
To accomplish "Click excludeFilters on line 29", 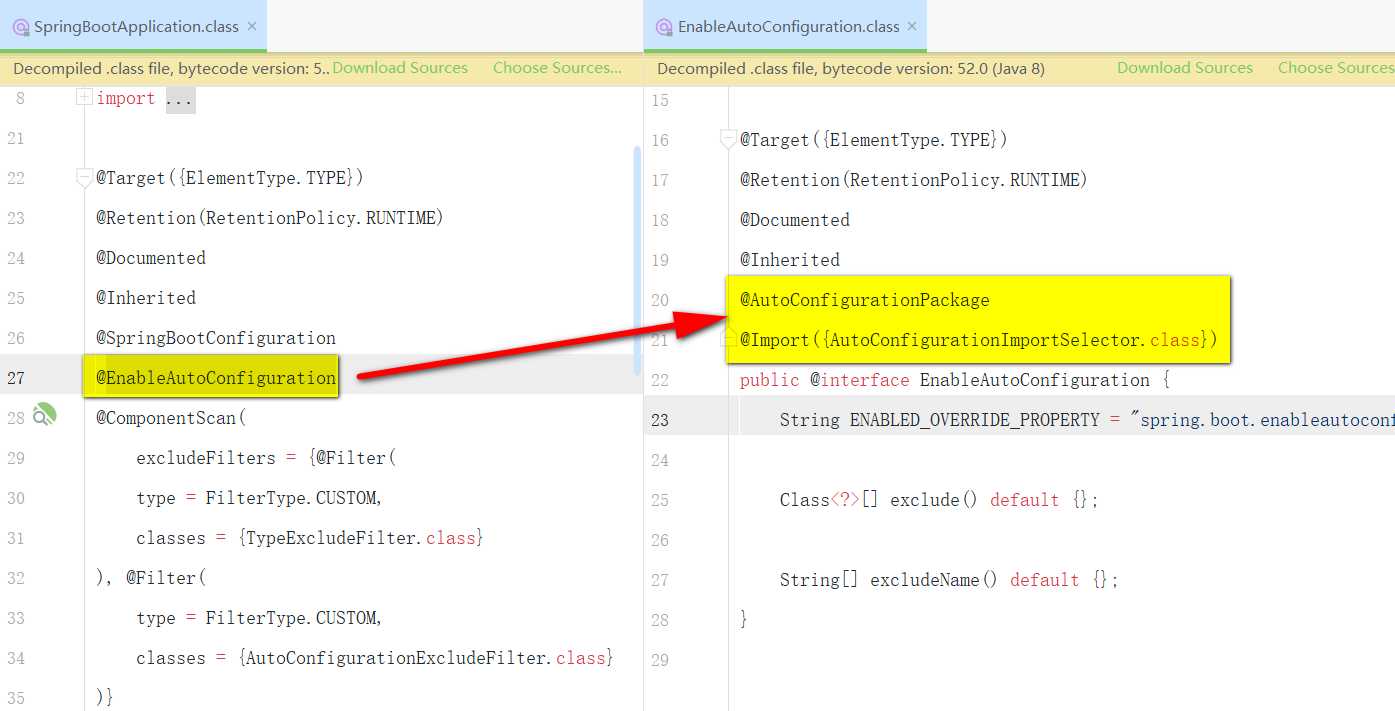I will [x=206, y=458].
